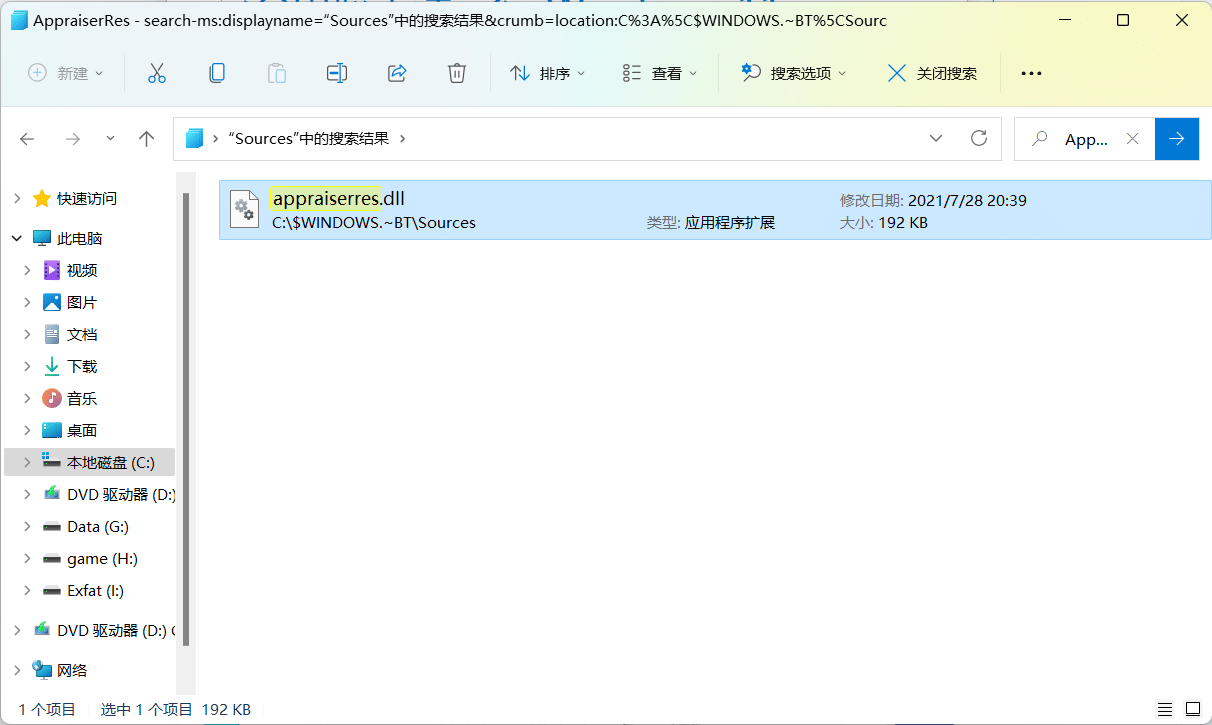Viewport: 1212px width, 725px height.
Task: Open 图片 folder in sidebar
Action: coord(82,303)
